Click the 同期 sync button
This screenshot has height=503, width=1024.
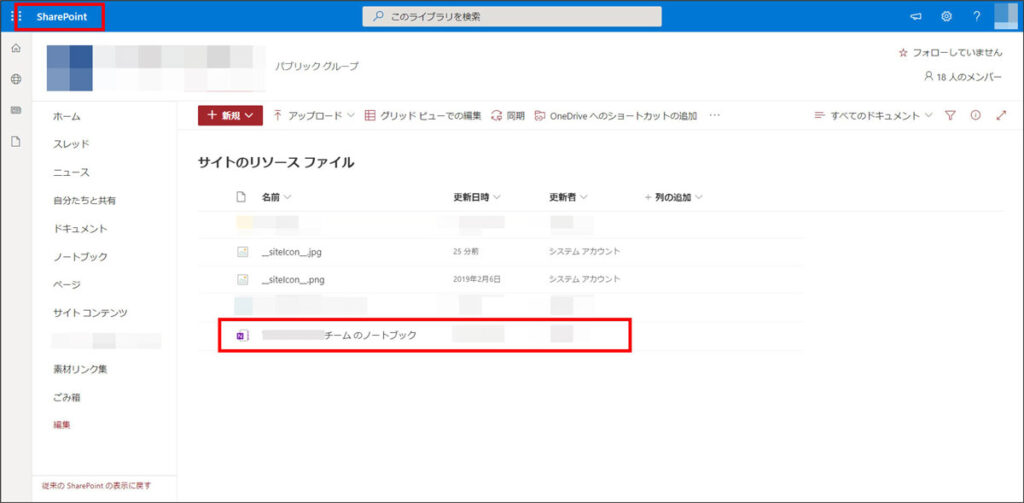tap(507, 116)
